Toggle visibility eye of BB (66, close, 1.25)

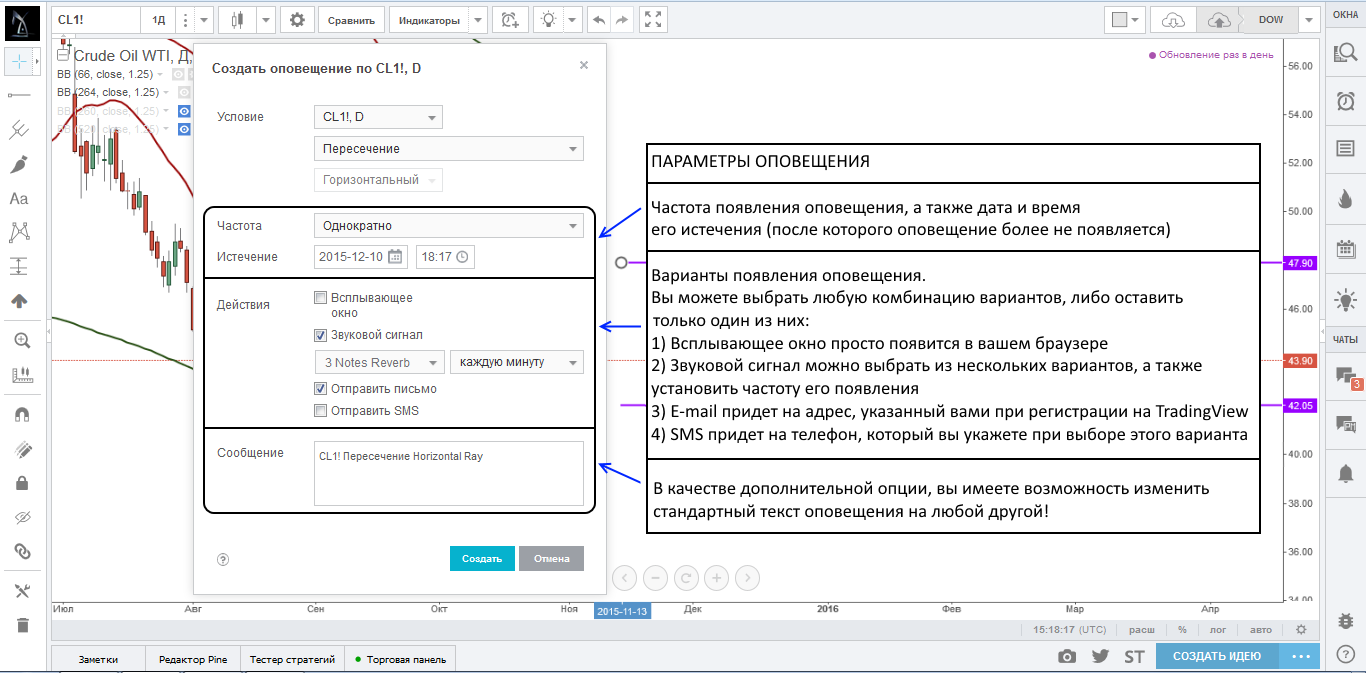(x=180, y=74)
